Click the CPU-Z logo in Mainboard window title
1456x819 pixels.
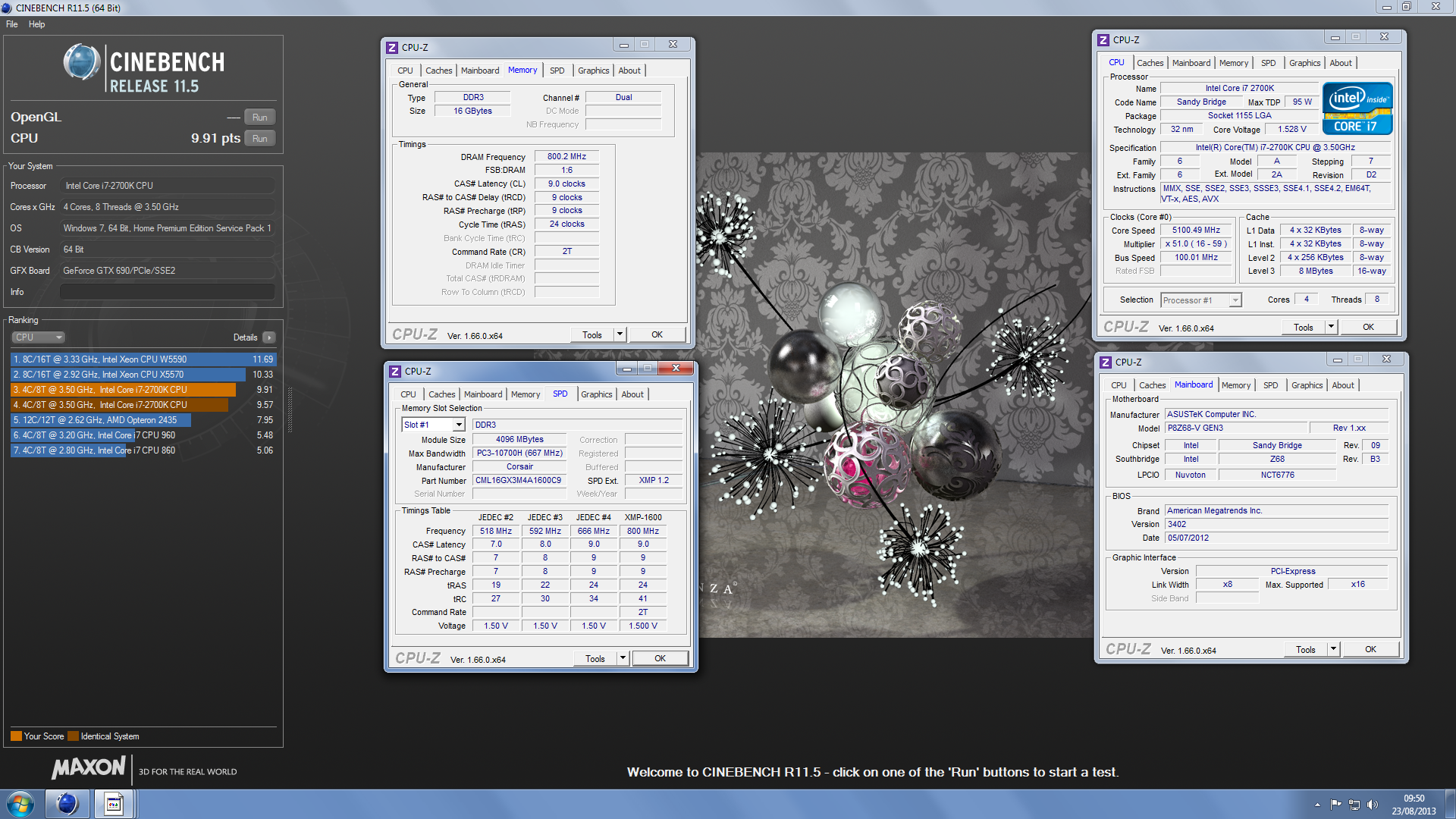click(1106, 362)
